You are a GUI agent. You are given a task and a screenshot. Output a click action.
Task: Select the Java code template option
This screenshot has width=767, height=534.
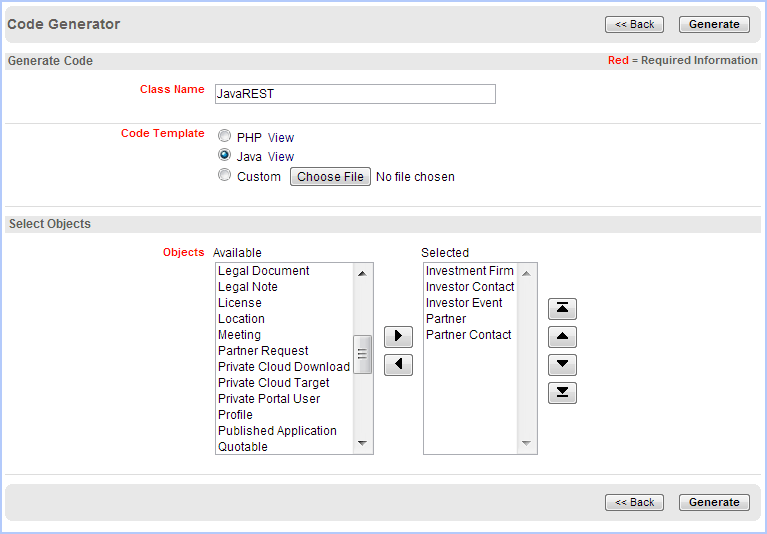pyautogui.click(x=224, y=156)
